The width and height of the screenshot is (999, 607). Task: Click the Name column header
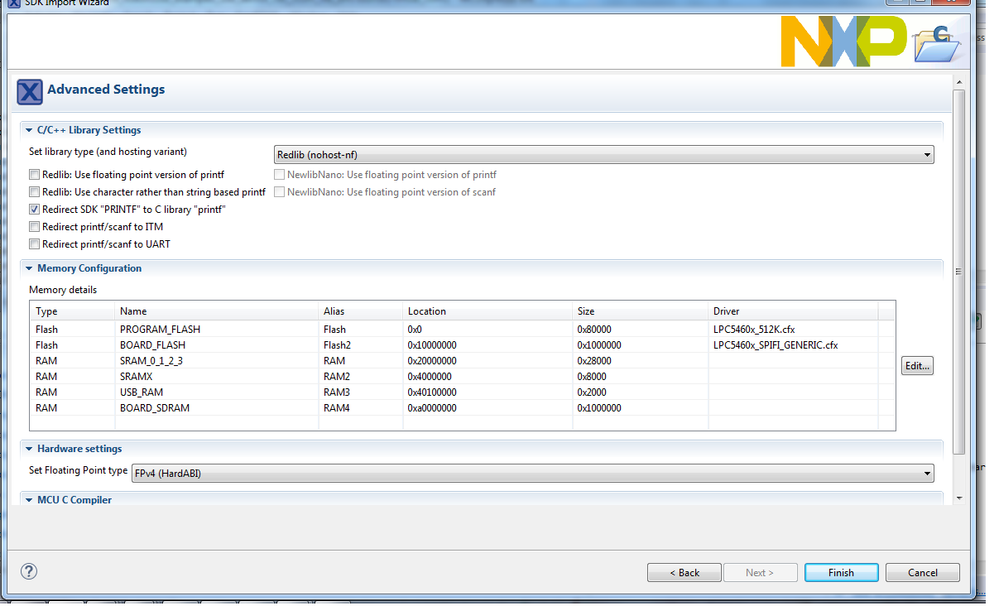click(217, 311)
